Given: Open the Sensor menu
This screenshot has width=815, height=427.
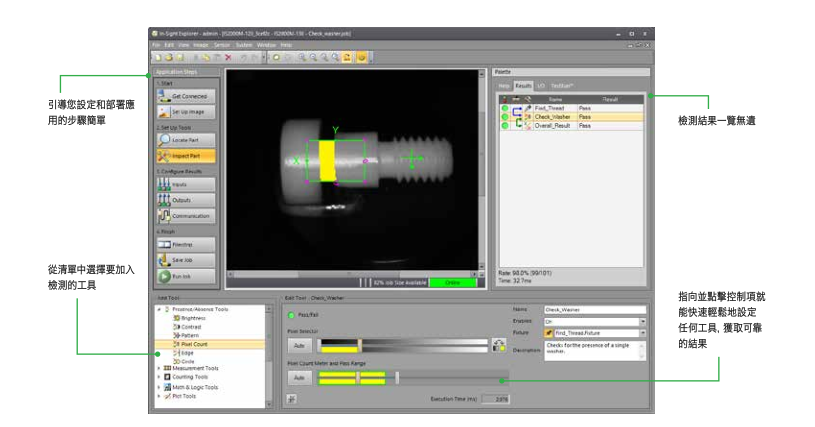Looking at the screenshot, I should tap(222, 46).
